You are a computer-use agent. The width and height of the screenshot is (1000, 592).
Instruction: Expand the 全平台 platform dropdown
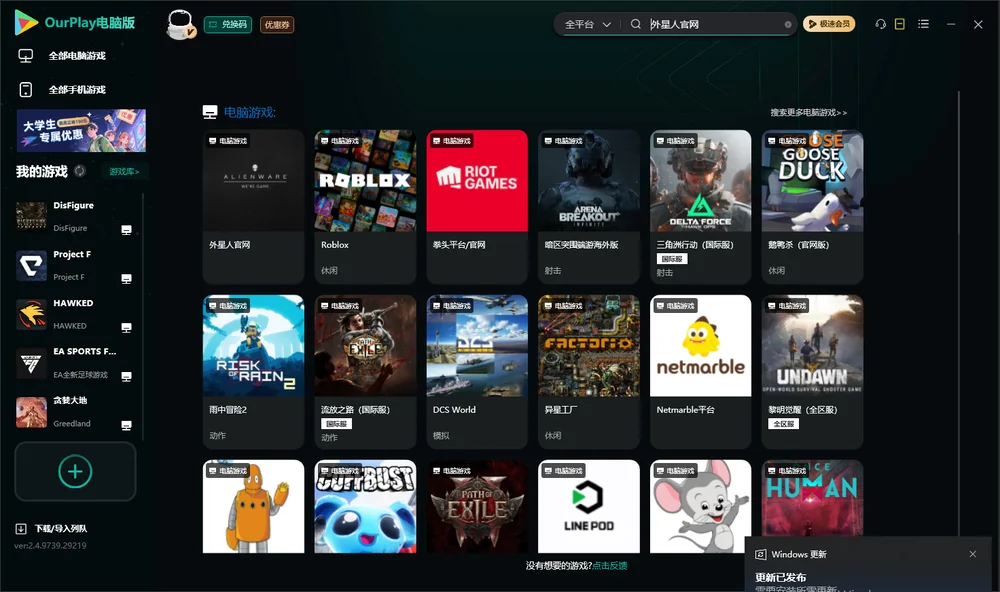pos(587,24)
